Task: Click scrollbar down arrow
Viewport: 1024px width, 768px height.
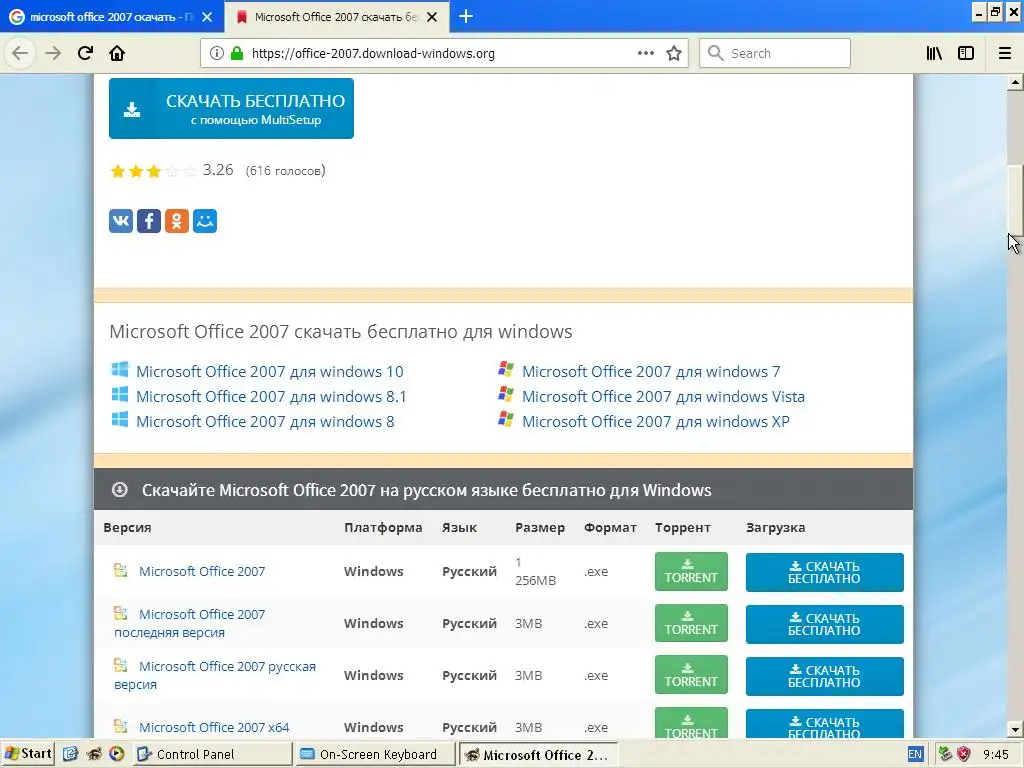Action: pyautogui.click(x=1015, y=729)
